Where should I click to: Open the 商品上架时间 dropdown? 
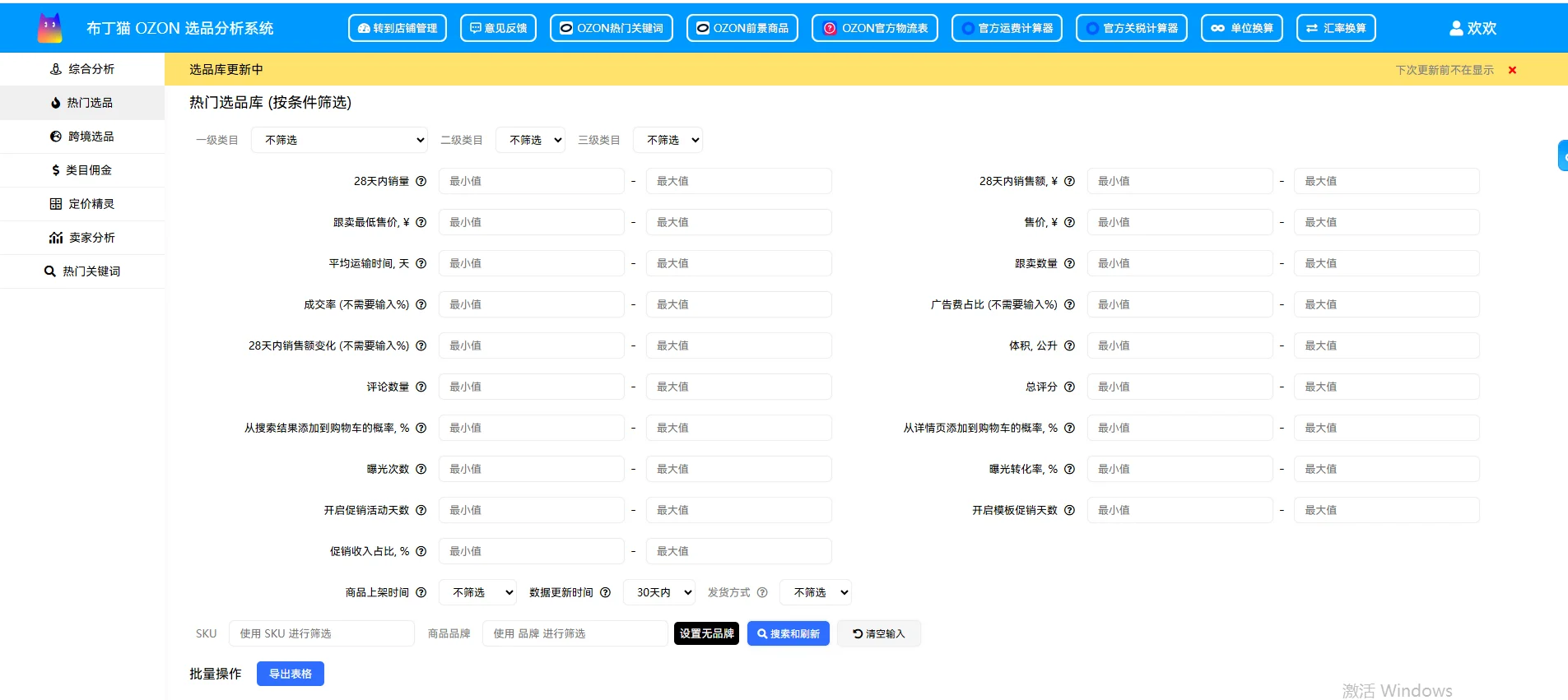point(477,592)
